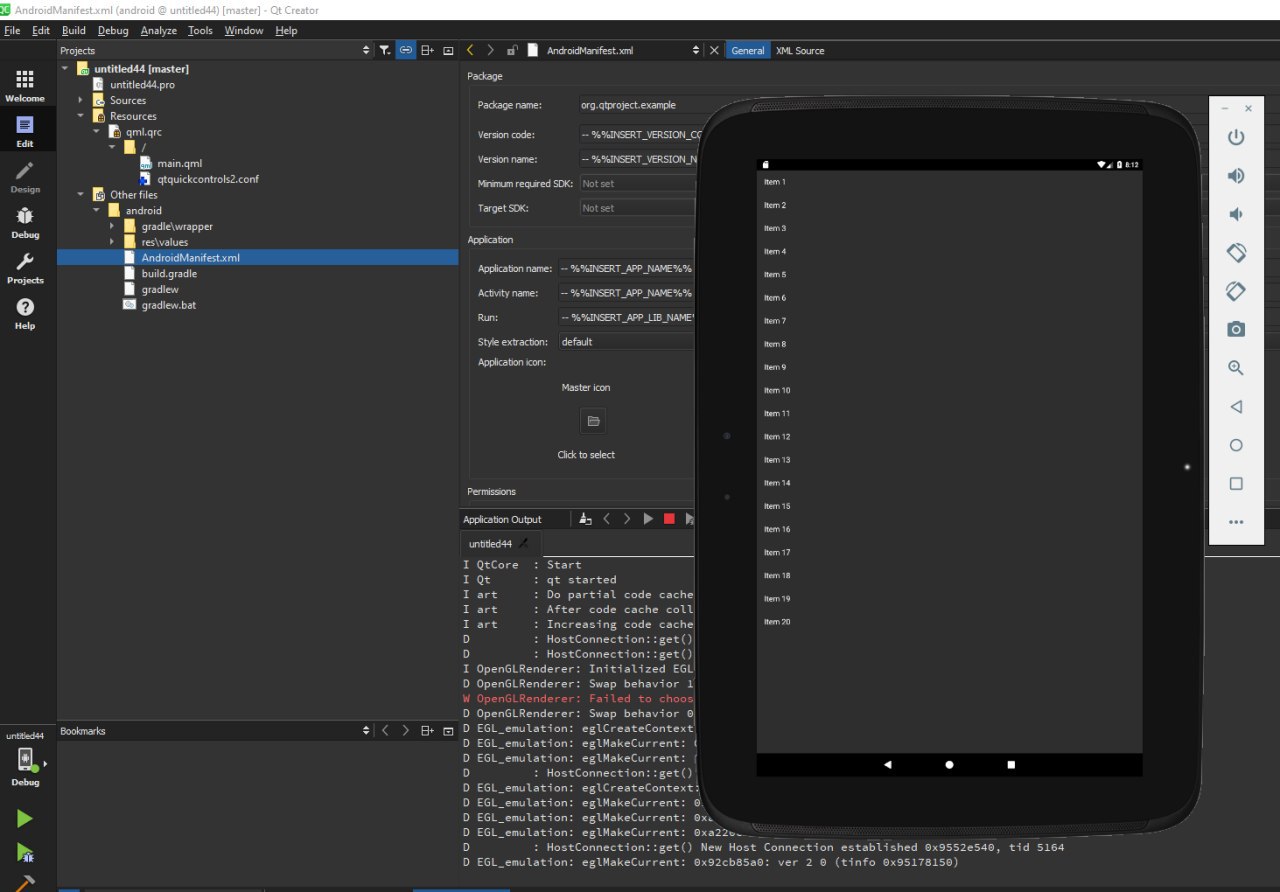1280x892 pixels.
Task: Open Debug mode in mode sidebar
Action: click(25, 223)
